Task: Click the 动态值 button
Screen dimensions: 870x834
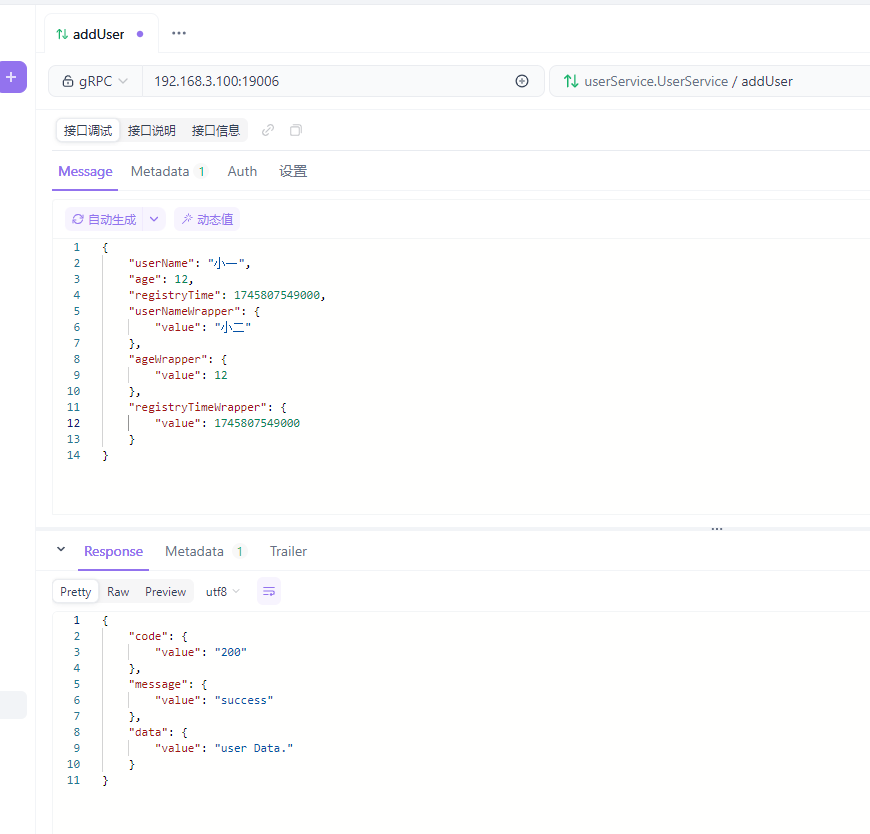Action: pyautogui.click(x=207, y=220)
